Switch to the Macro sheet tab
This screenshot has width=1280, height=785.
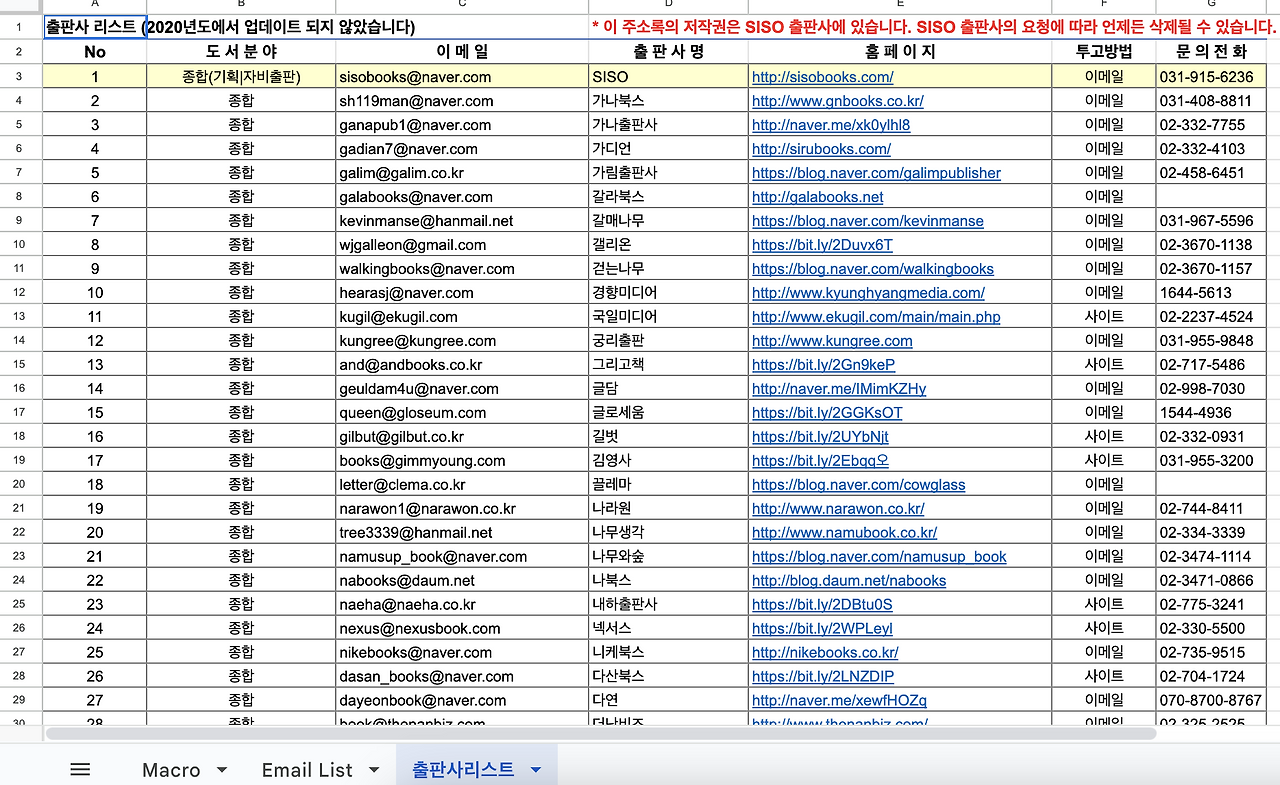click(x=171, y=770)
